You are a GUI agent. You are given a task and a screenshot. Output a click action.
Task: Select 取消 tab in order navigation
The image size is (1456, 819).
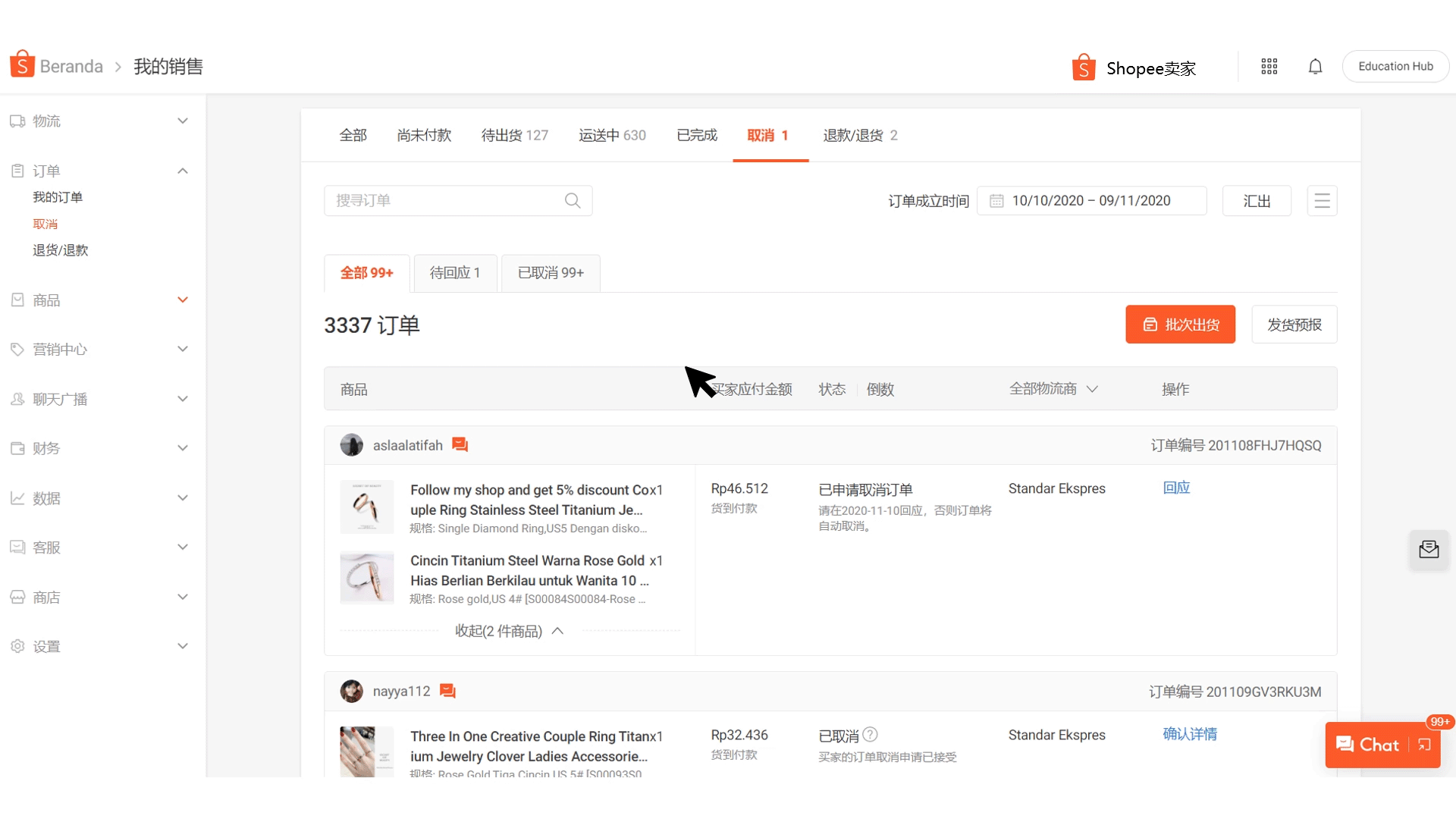tap(769, 135)
